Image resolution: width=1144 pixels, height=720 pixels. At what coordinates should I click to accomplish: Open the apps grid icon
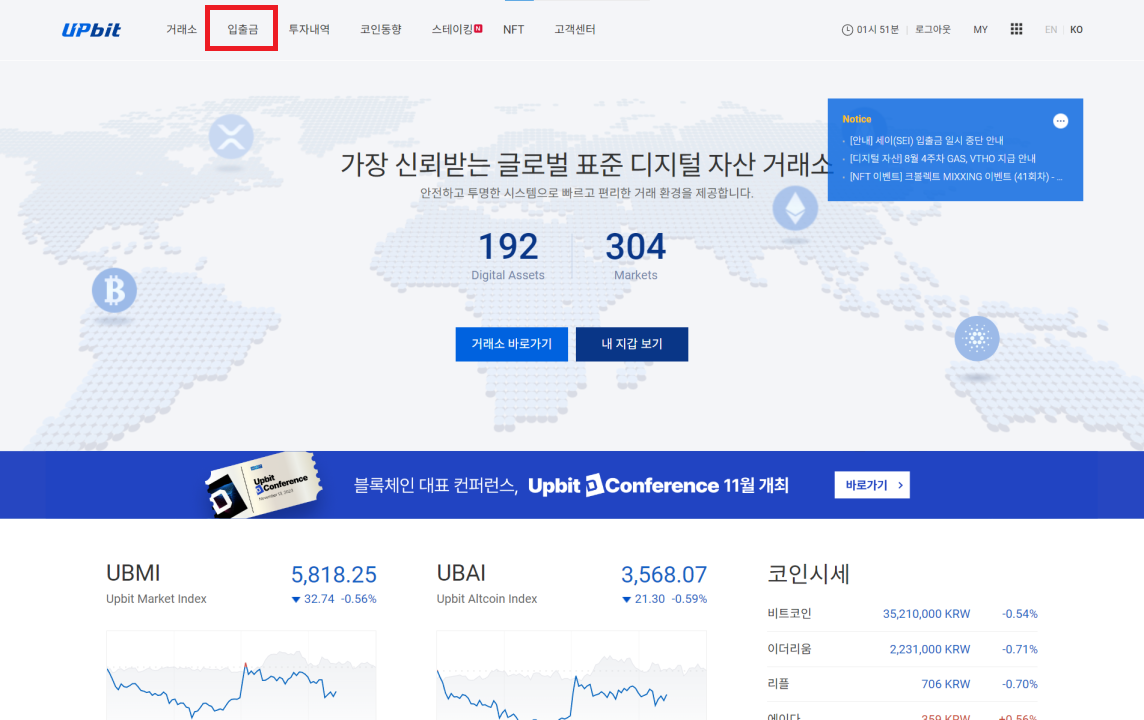(x=1016, y=28)
